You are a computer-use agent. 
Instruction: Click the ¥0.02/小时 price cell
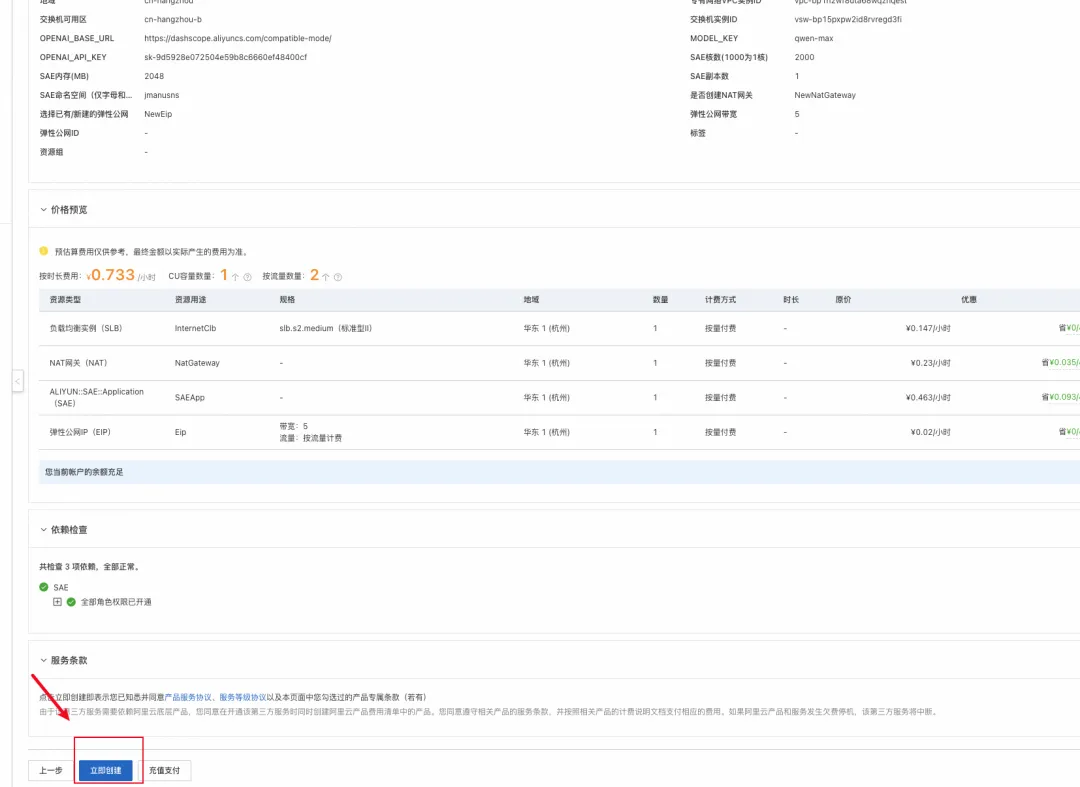930,432
